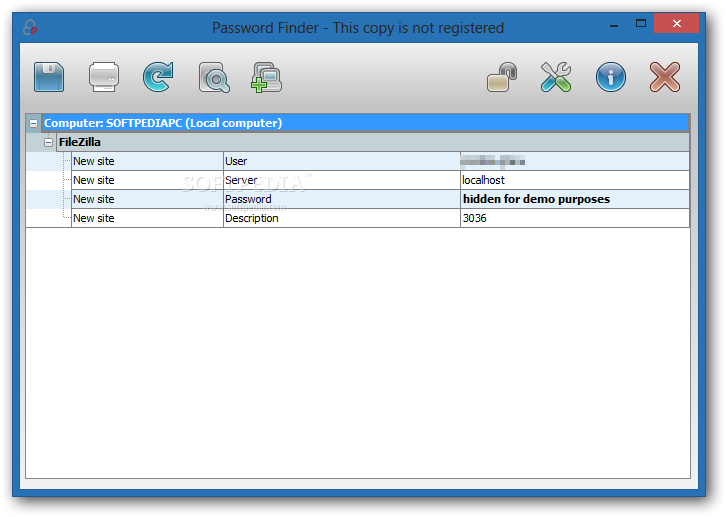Select the New site cell in Password row
The image size is (726, 517).
point(147,199)
